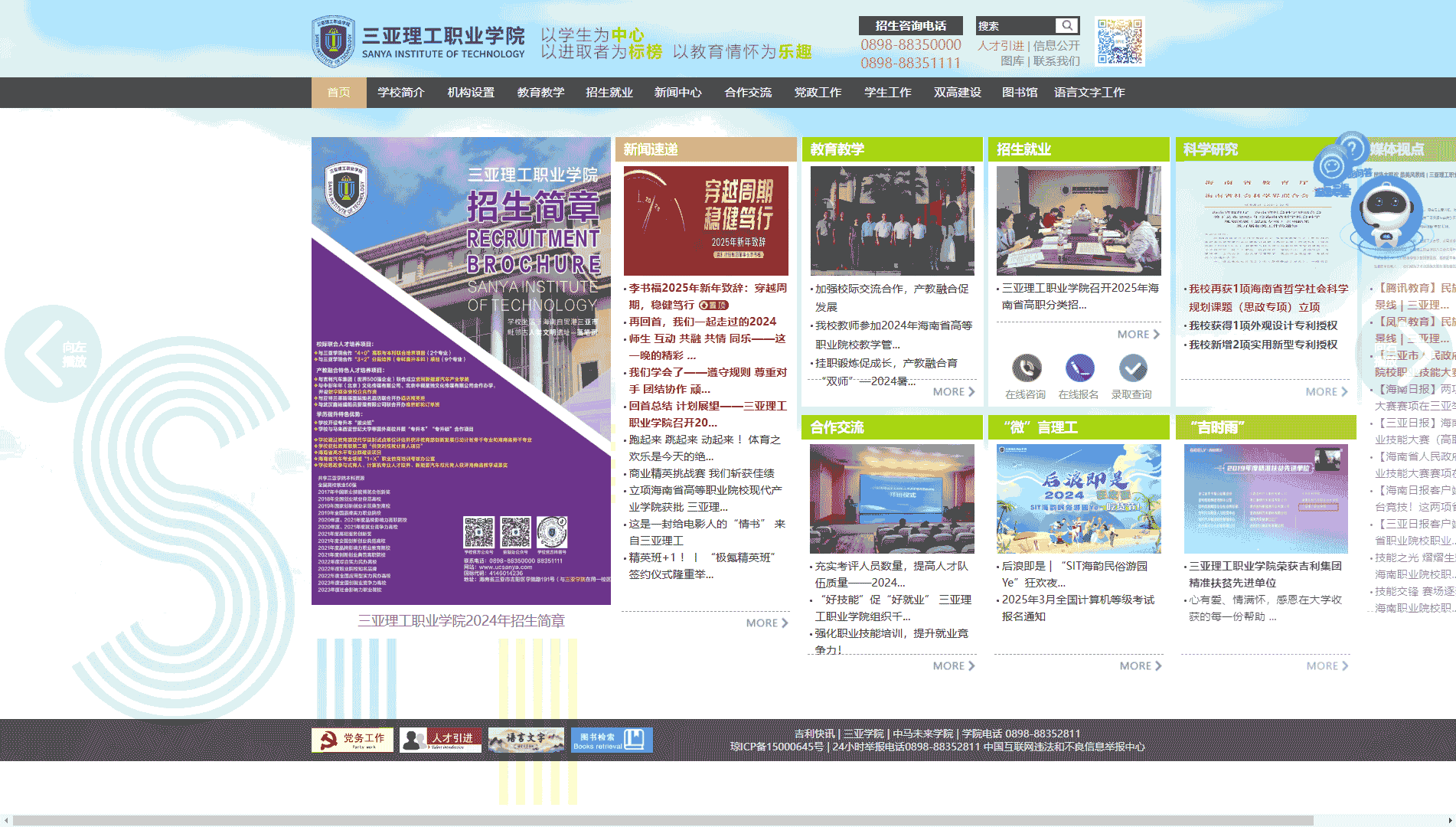Open the 机构设置 menu item
The height and width of the screenshot is (827, 1456).
(x=471, y=92)
